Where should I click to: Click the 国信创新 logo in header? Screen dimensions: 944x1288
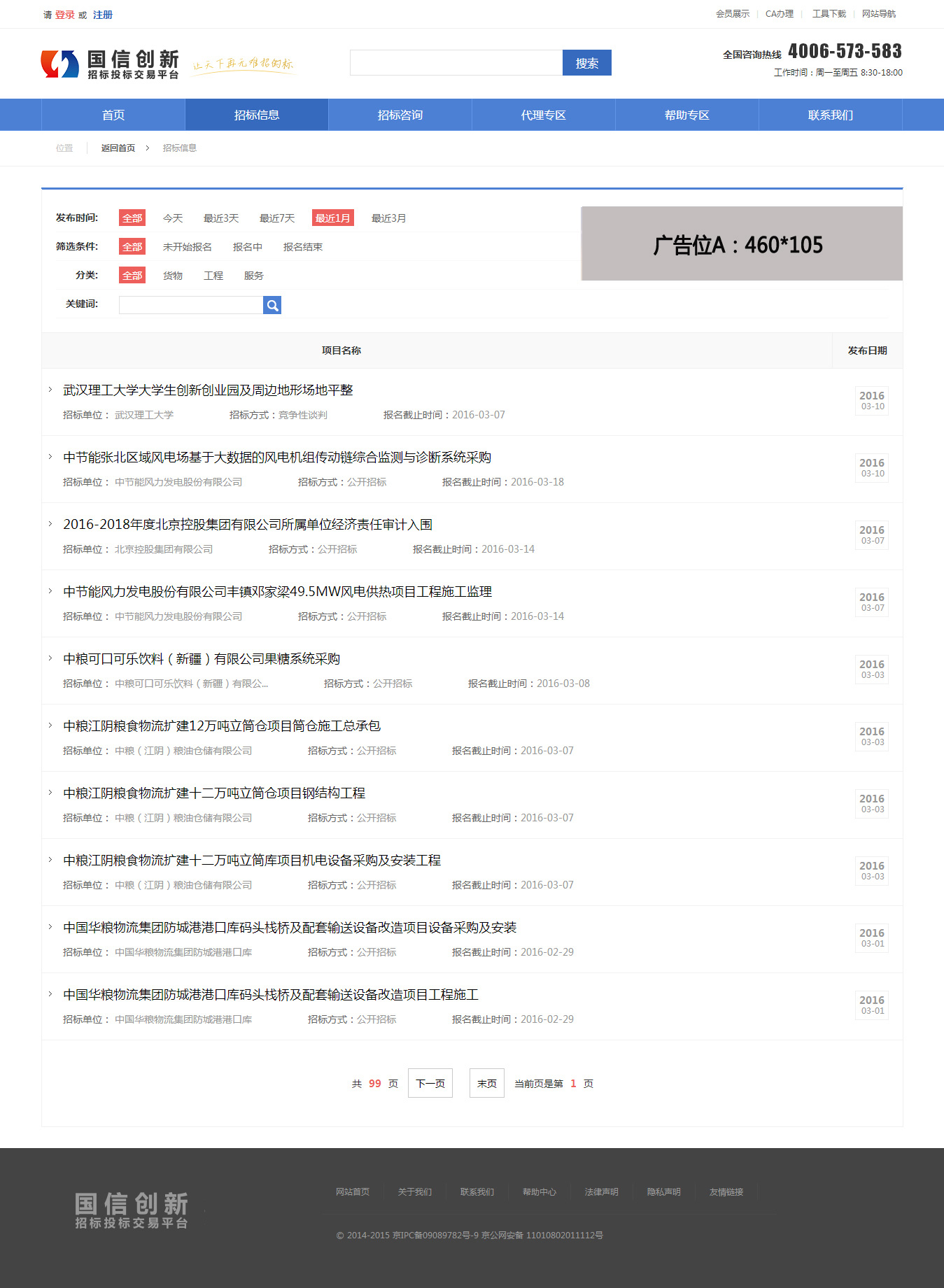click(x=111, y=64)
